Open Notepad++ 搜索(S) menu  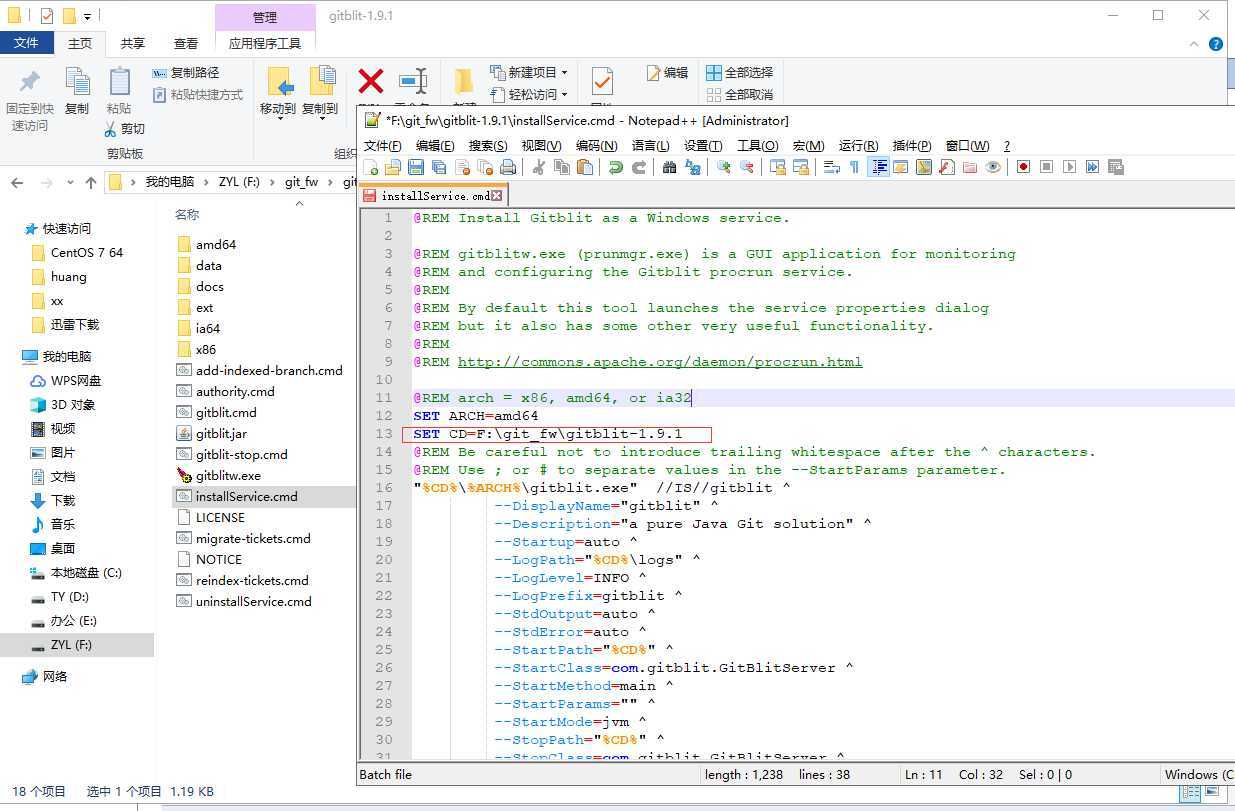(x=488, y=145)
